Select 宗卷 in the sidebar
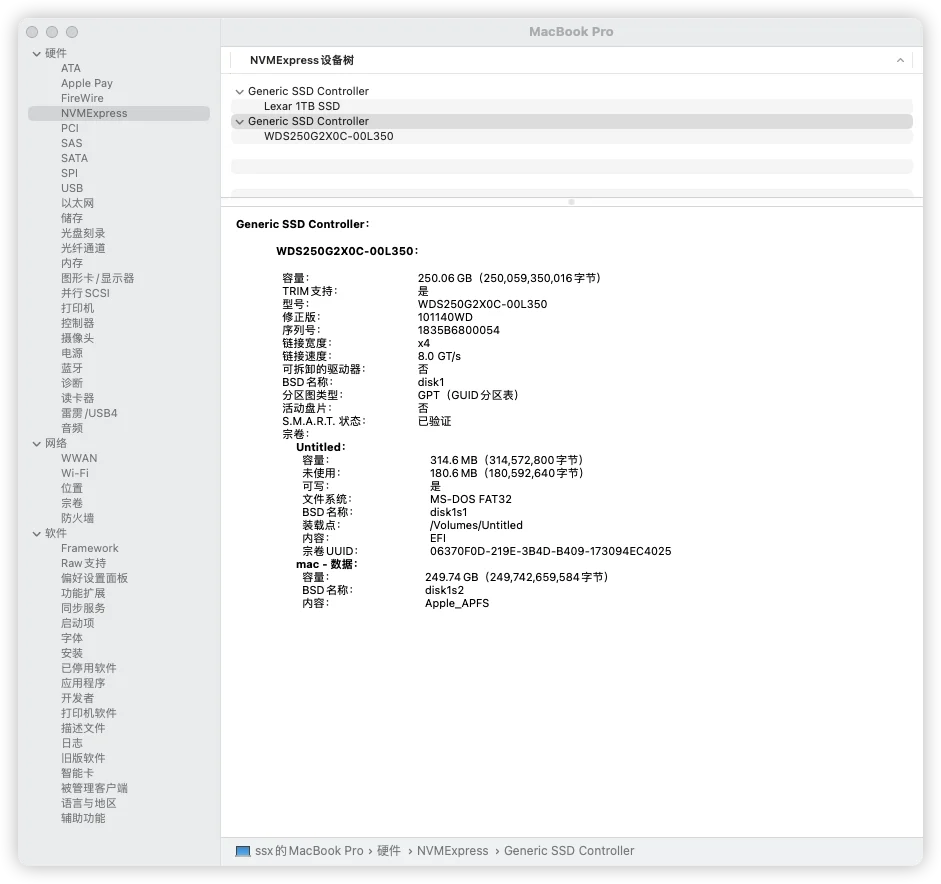The width and height of the screenshot is (941, 884). (x=72, y=504)
